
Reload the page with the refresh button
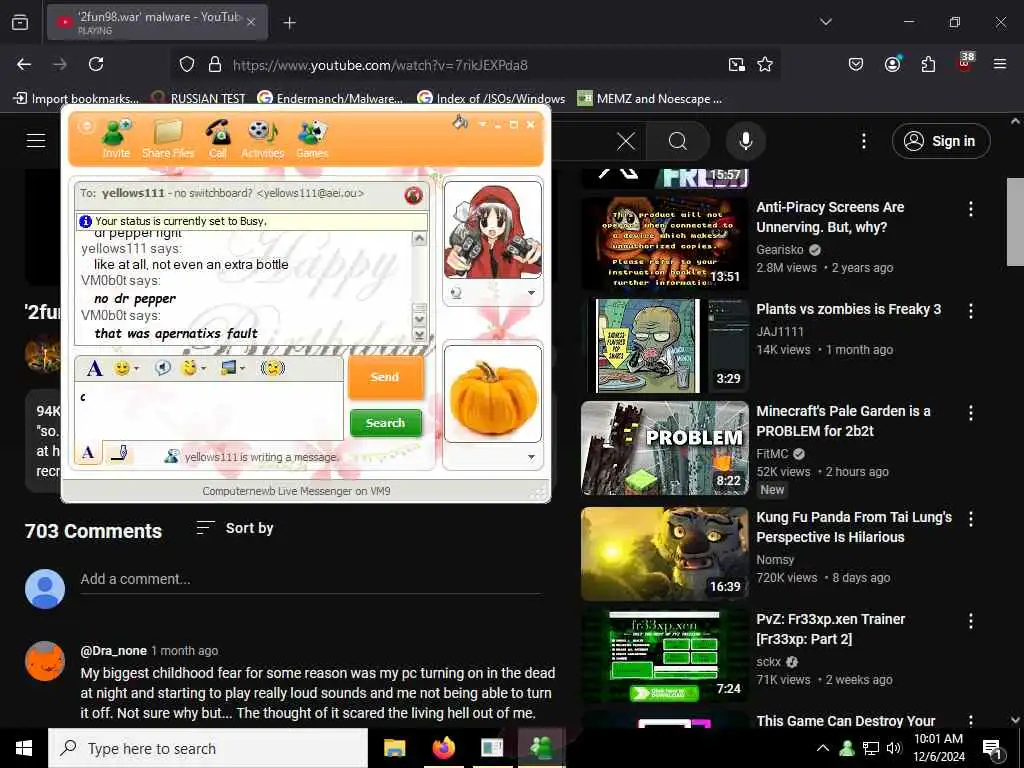coord(96,64)
